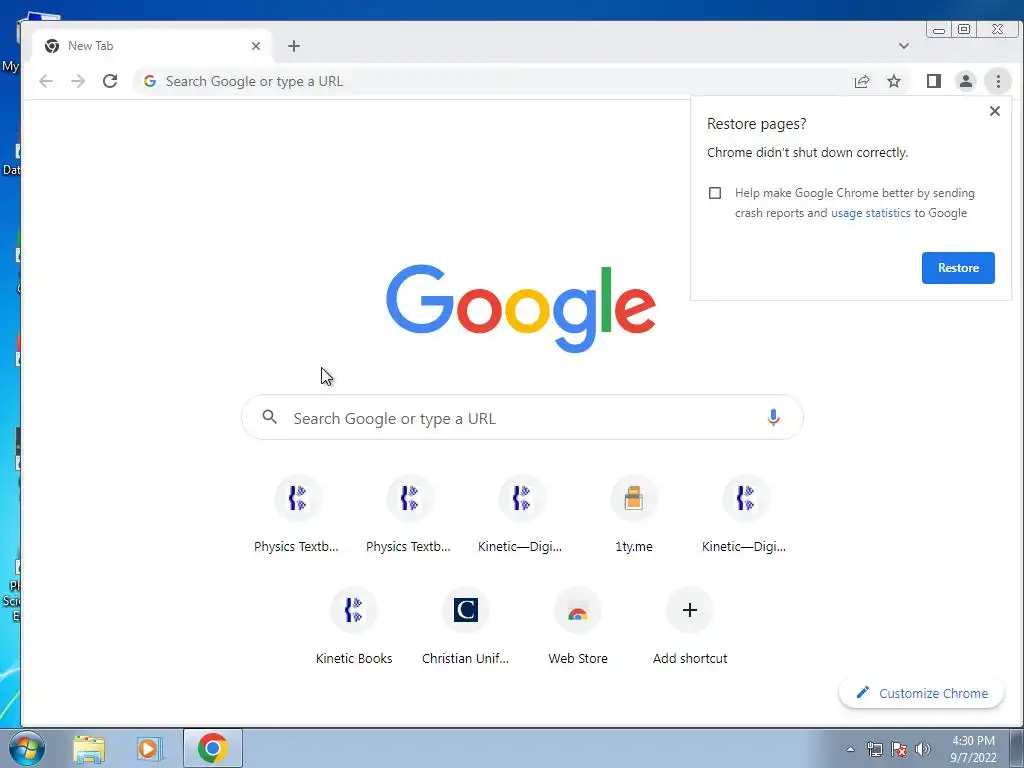Open the Action Center flag tray icon
This screenshot has width=1024, height=768.
899,749
